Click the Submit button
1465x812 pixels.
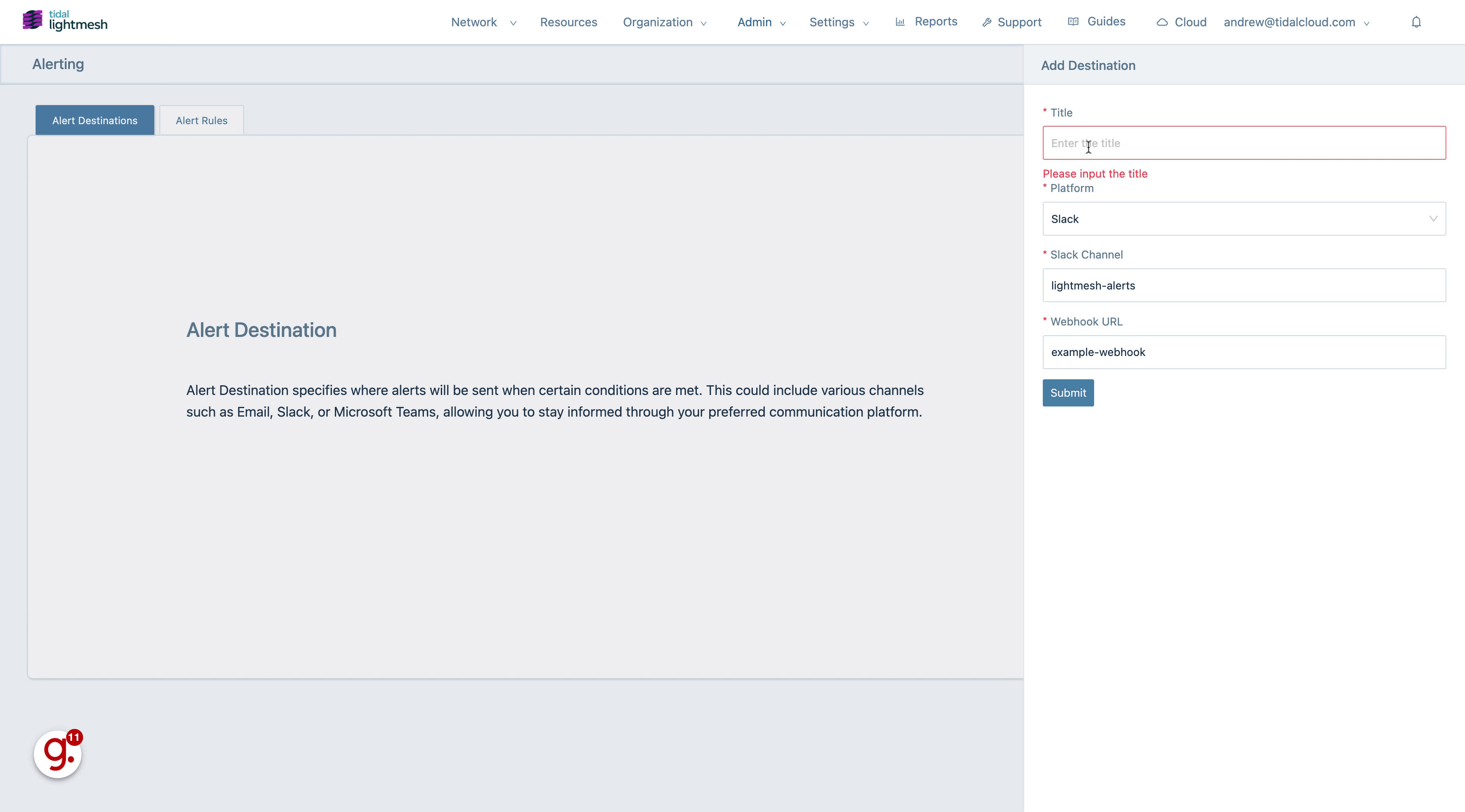click(x=1068, y=392)
